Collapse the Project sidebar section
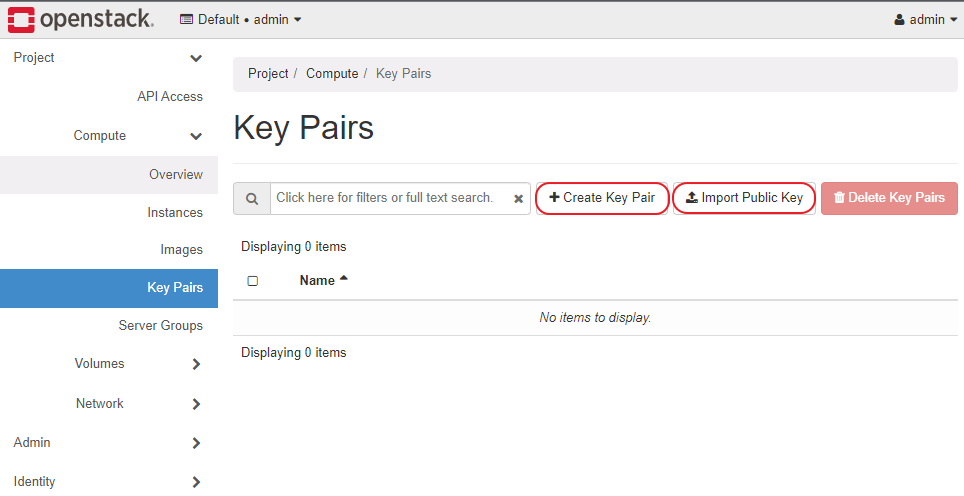Image resolution: width=964 pixels, height=496 pixels. pyautogui.click(x=196, y=58)
